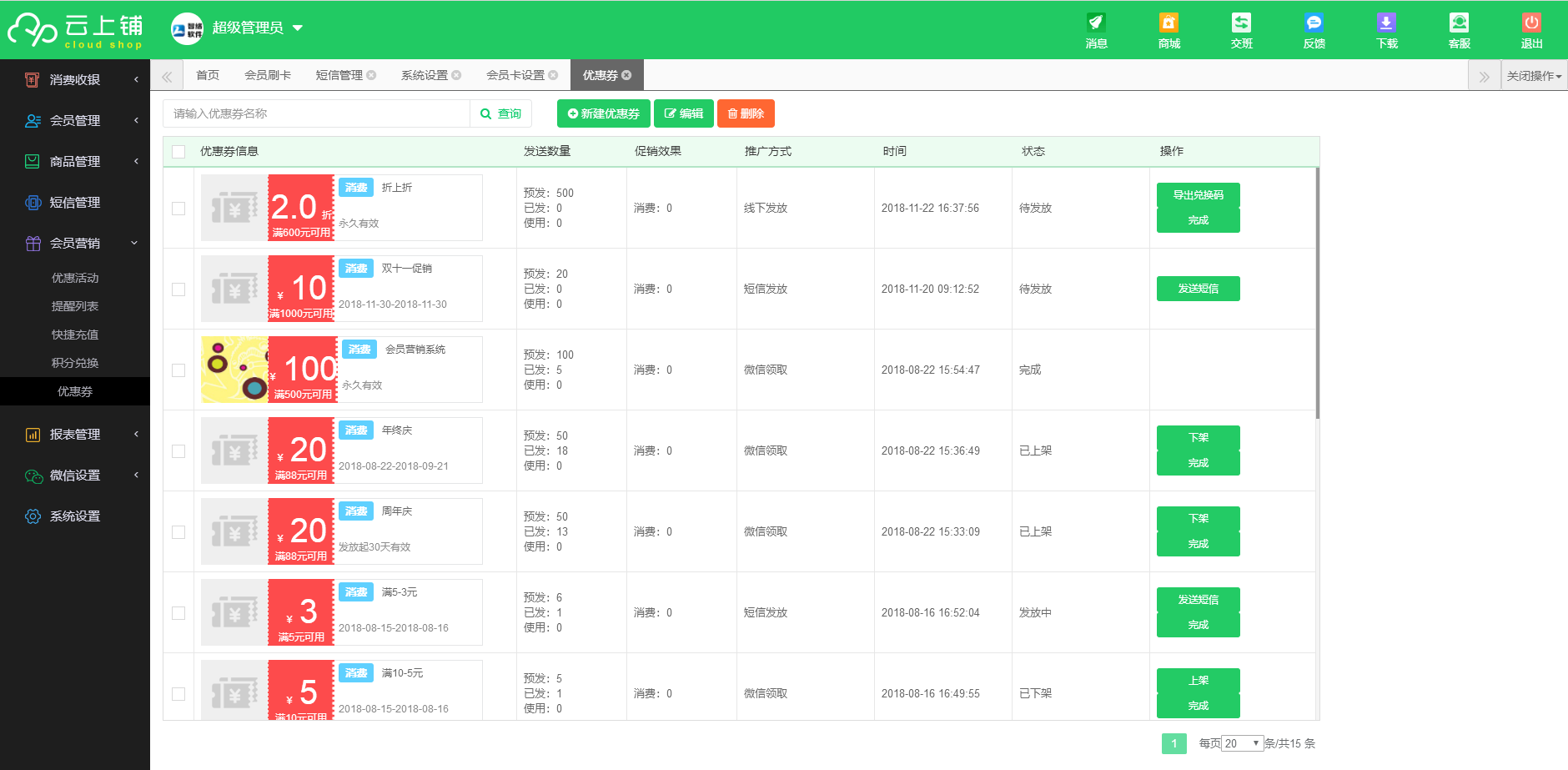This screenshot has height=770, width=1568.
Task: Click the 云上铺 cloud shop logo
Action: coord(75,31)
